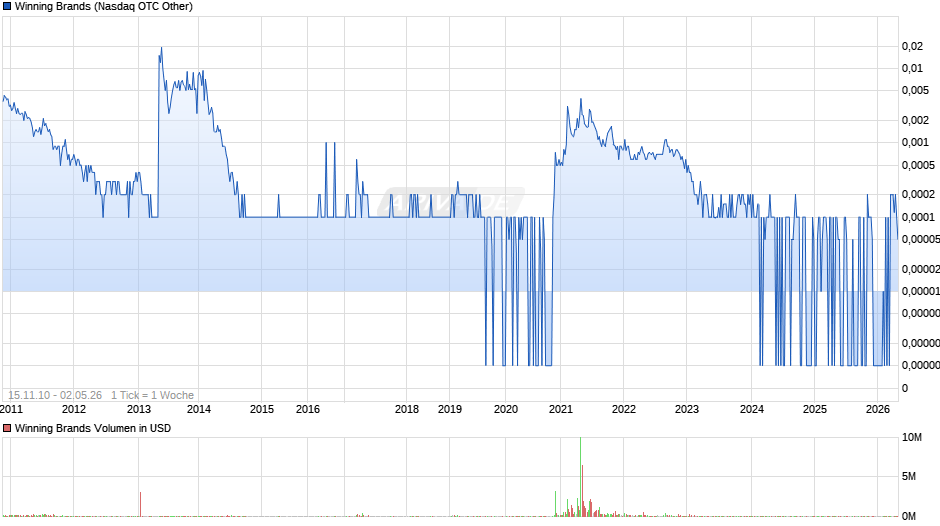Click the 0,0001 price axis value
Screen dimensions: 940x526
click(x=918, y=217)
